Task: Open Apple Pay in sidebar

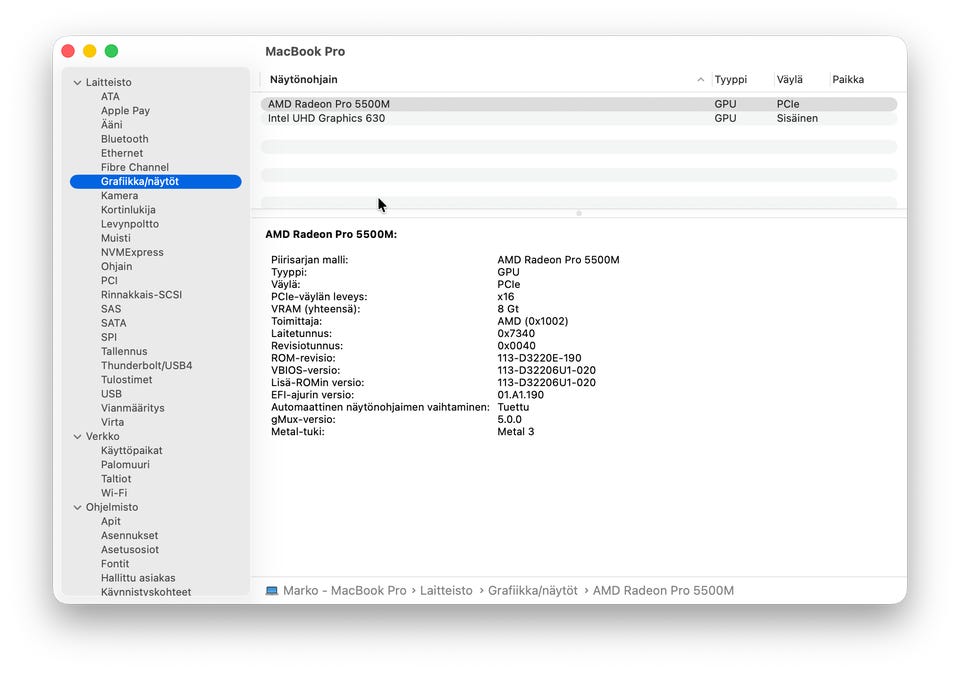Action: coord(126,111)
